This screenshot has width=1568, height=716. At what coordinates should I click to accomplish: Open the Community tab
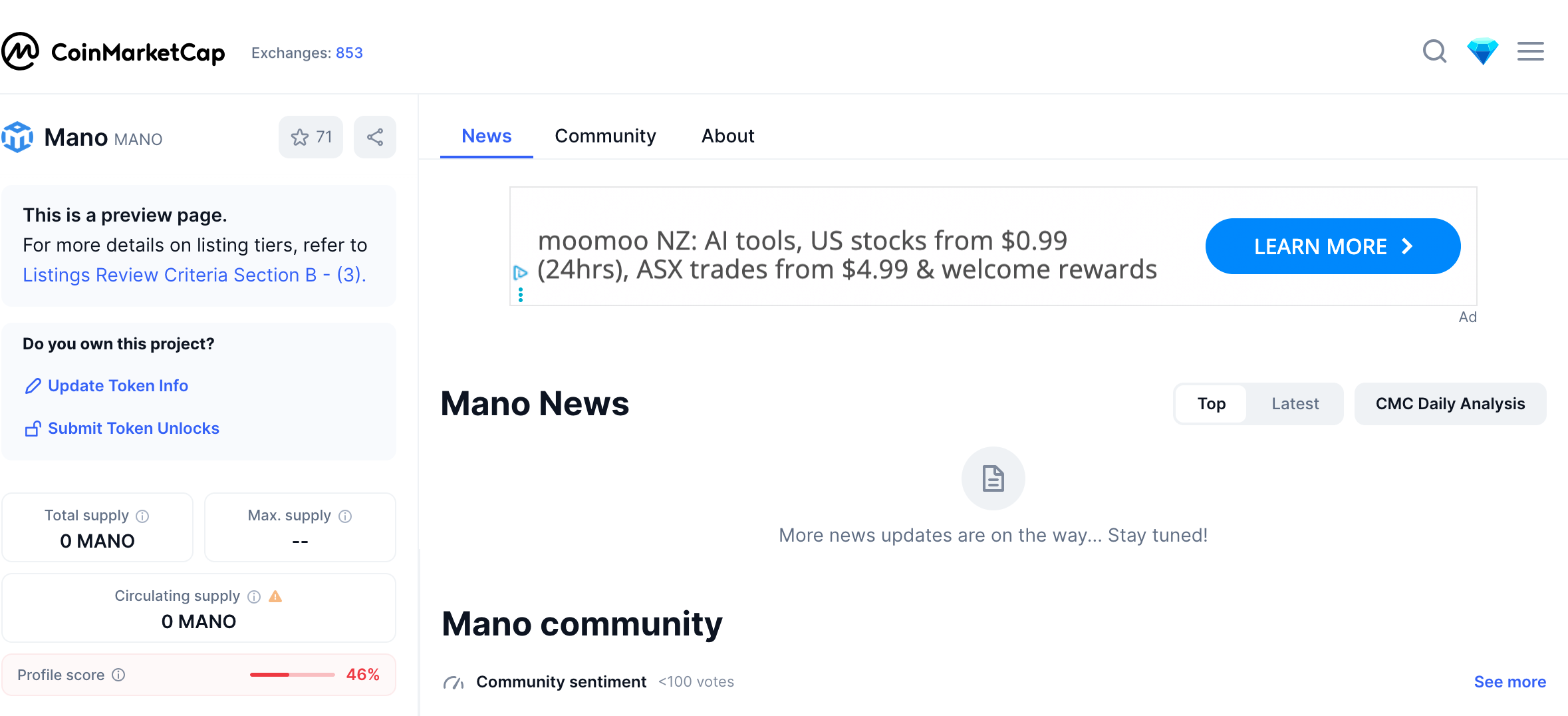click(x=605, y=136)
